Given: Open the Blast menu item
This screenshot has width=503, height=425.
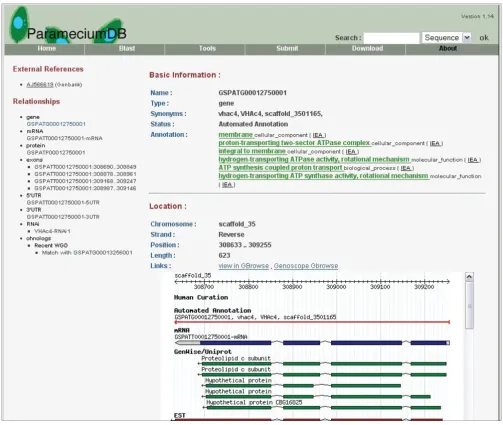Looking at the screenshot, I should pyautogui.click(x=127, y=49).
